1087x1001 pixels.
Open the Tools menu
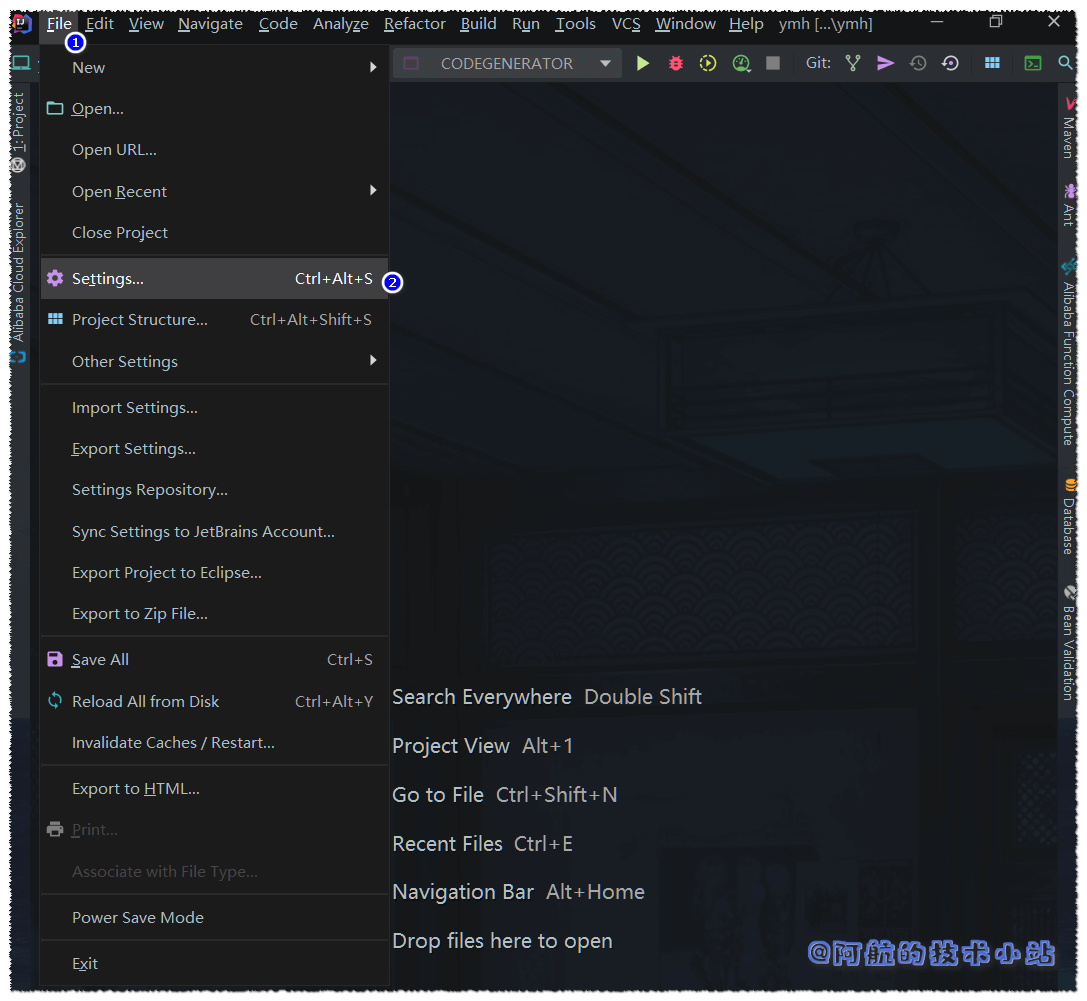point(574,23)
